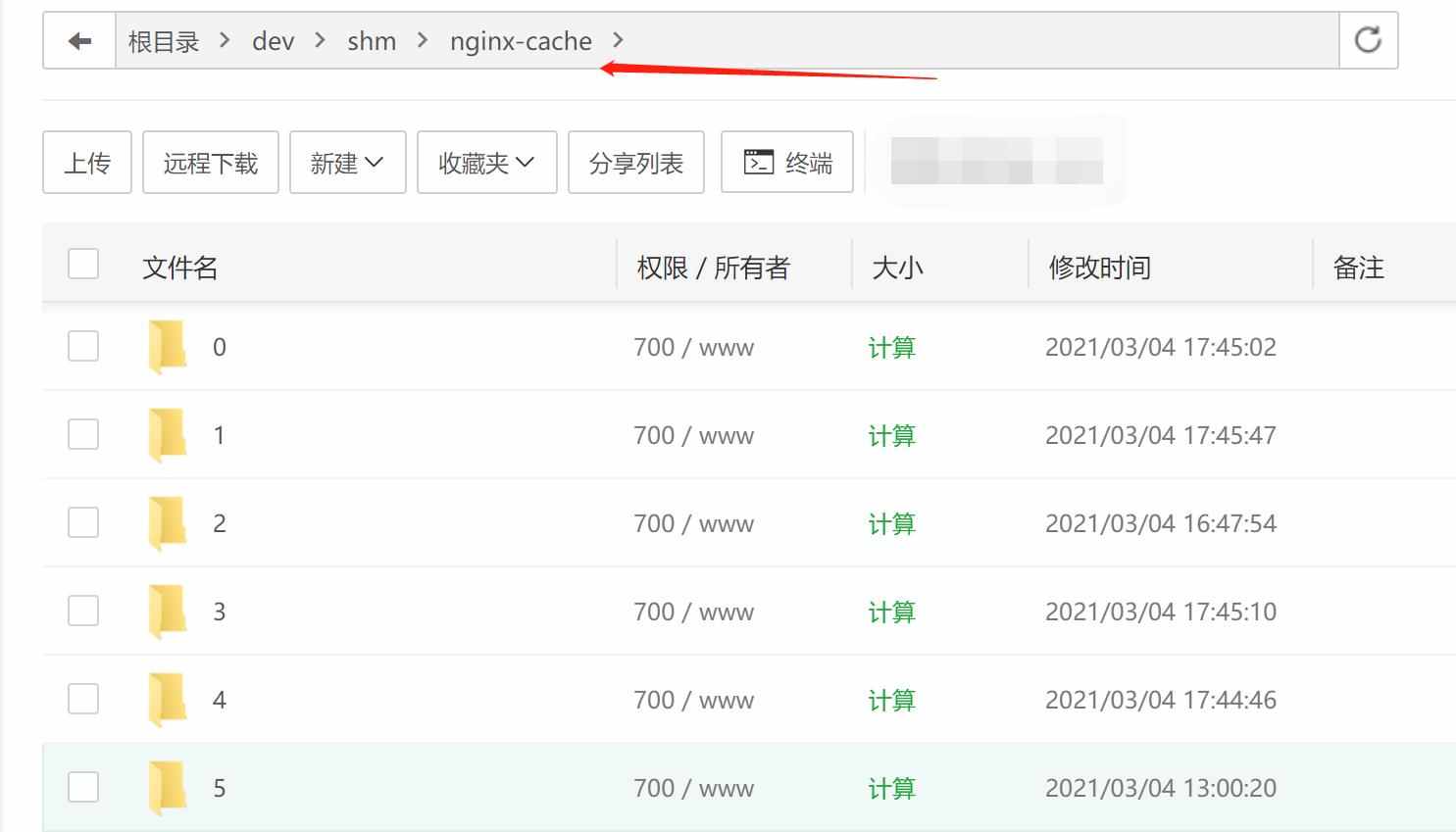Click date 2021/03/04 17:45:02
Image resolution: width=1456 pixels, height=832 pixels.
1161,347
